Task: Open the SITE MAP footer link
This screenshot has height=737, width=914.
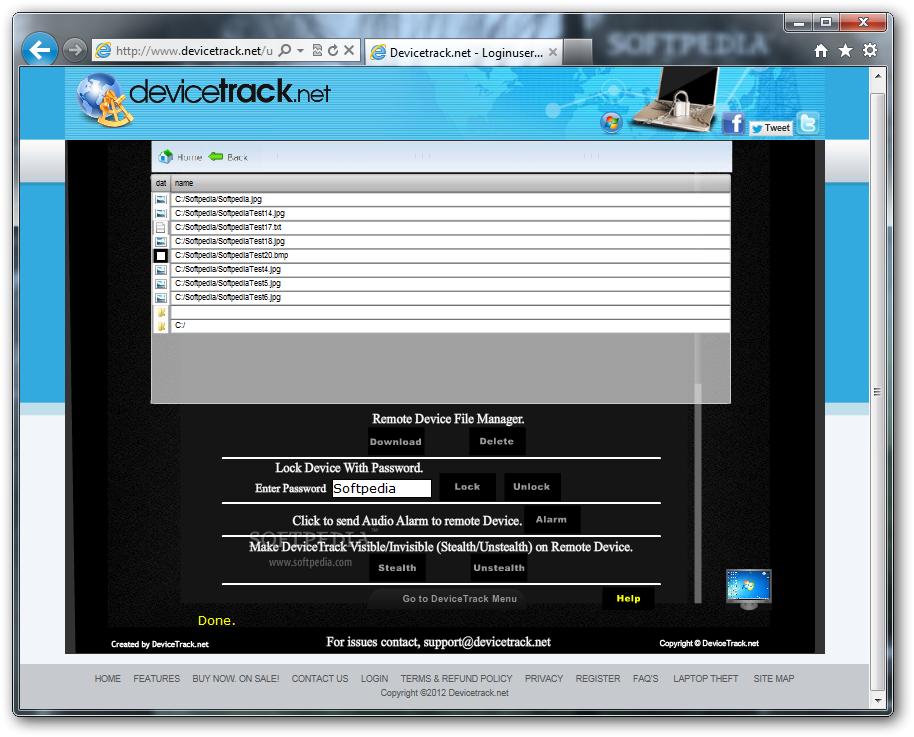Action: click(x=774, y=679)
